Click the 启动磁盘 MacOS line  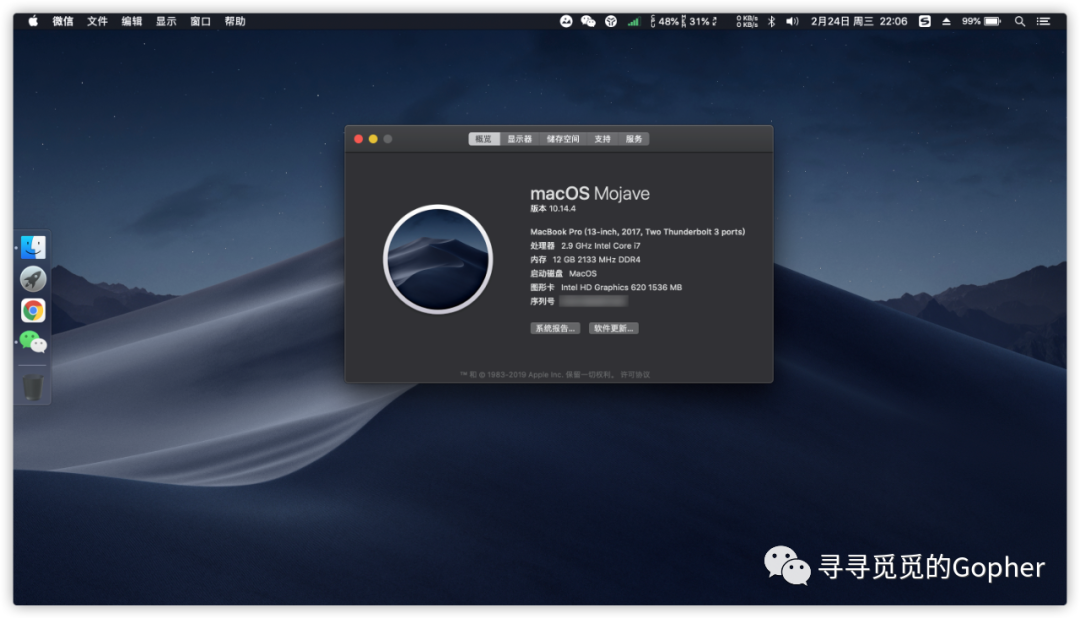pos(563,274)
